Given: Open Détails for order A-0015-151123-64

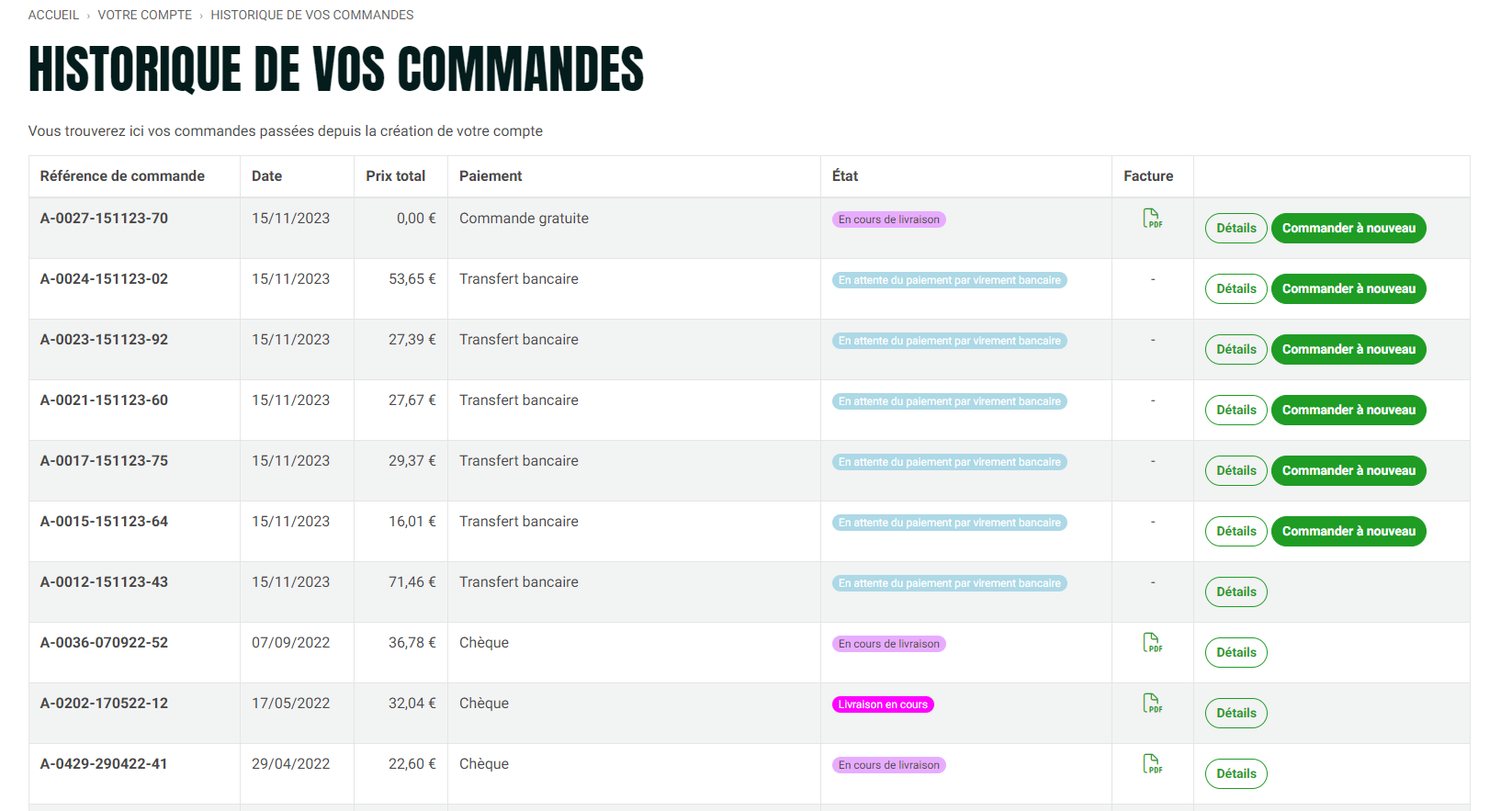Looking at the screenshot, I should click(x=1236, y=532).
